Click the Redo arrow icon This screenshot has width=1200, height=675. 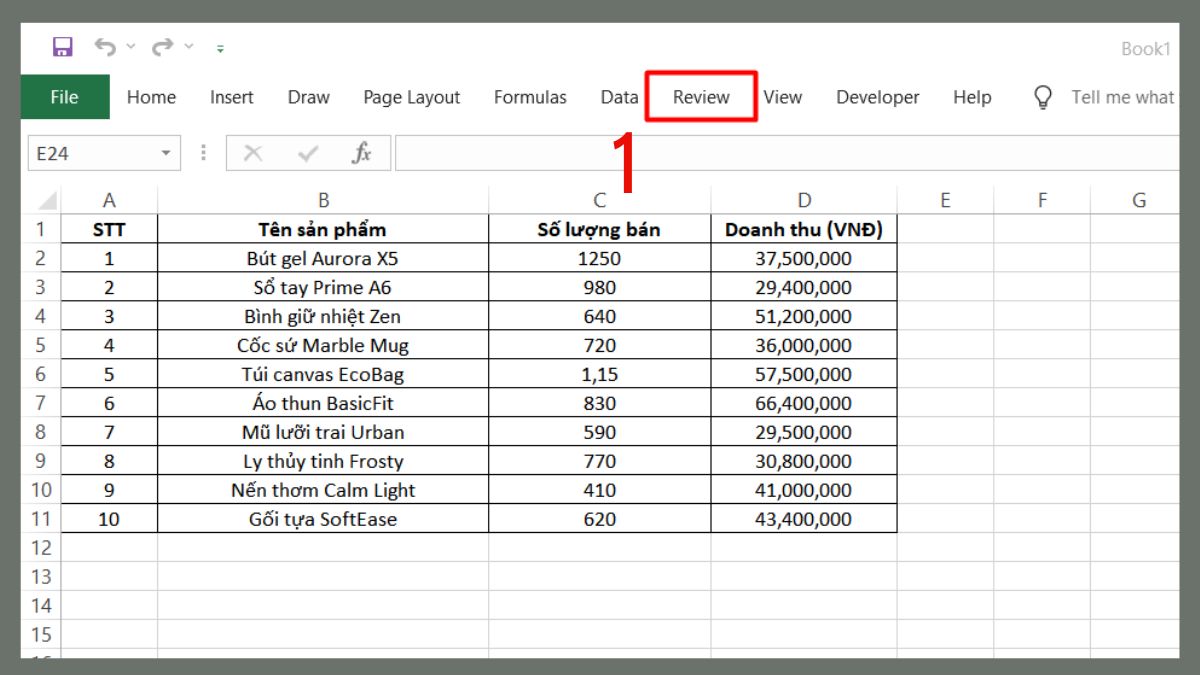(162, 47)
